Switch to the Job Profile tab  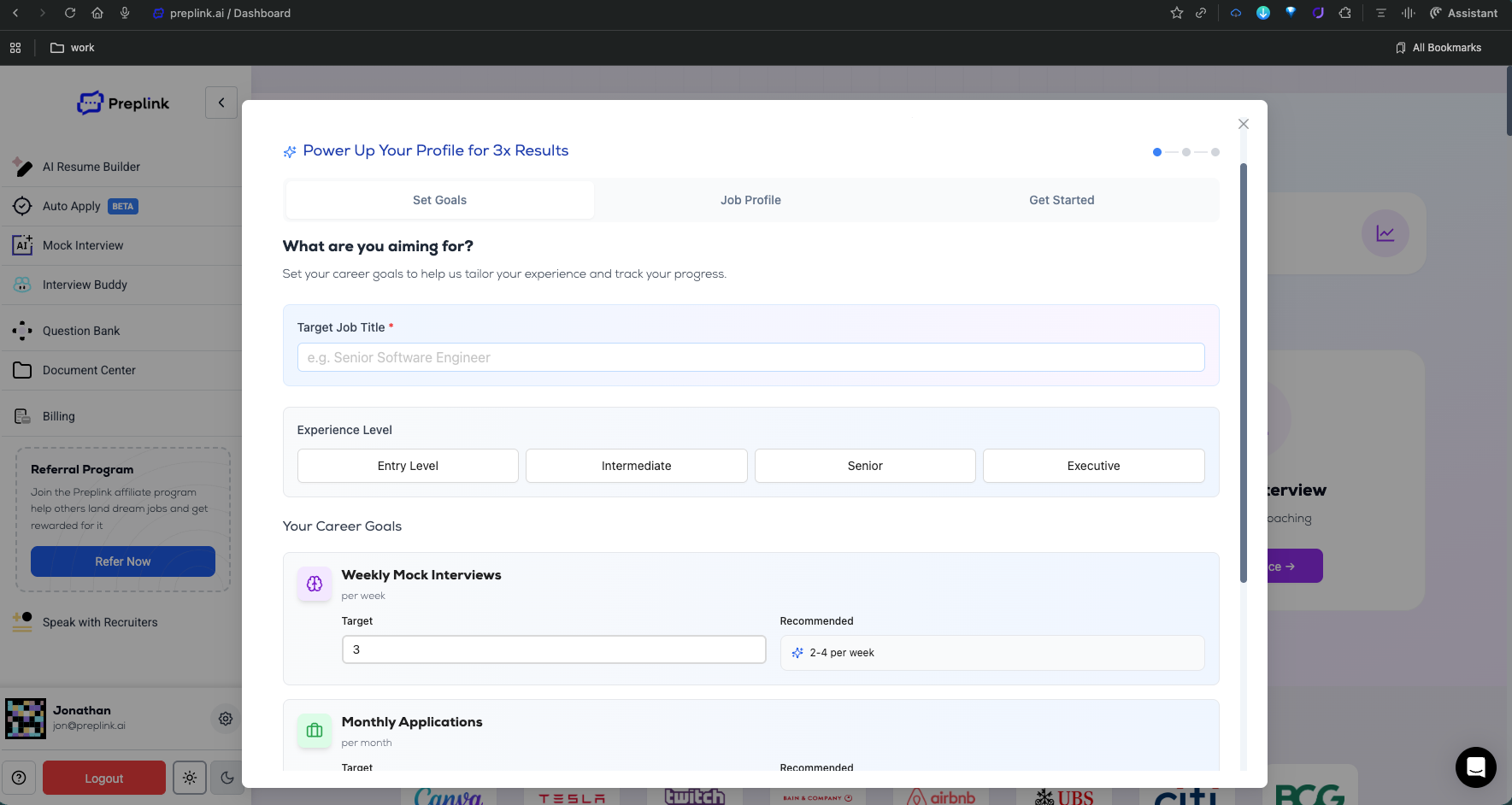(750, 200)
